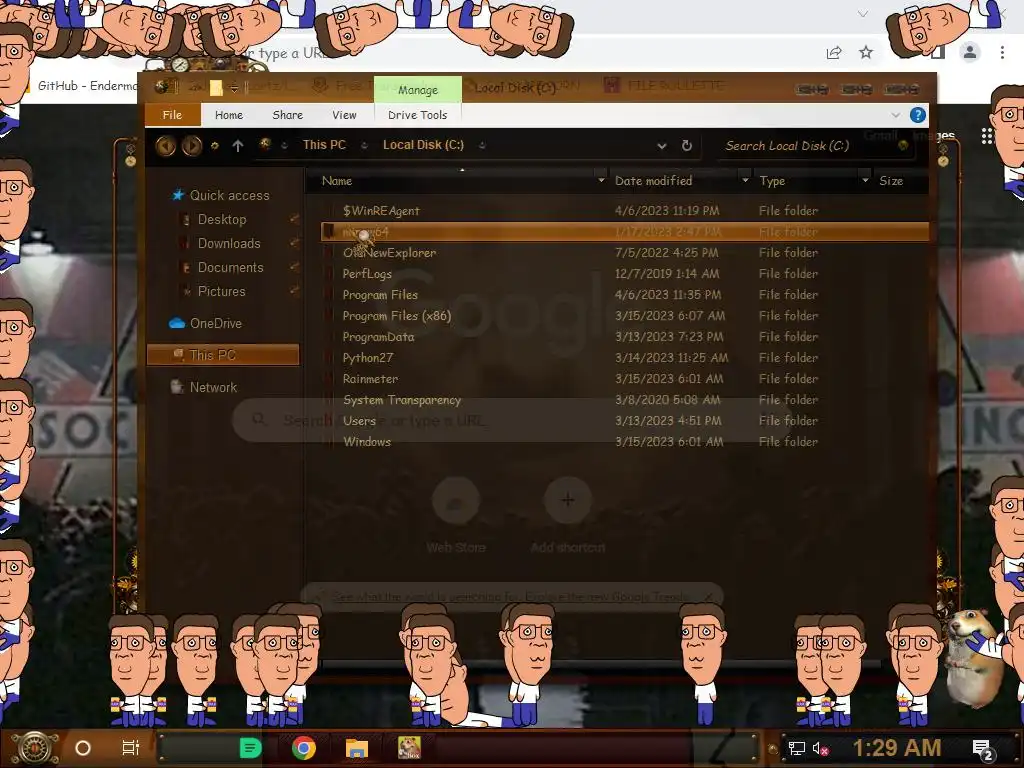The width and height of the screenshot is (1024, 768).
Task: Switch to the Share ribbon tab
Action: tap(287, 115)
